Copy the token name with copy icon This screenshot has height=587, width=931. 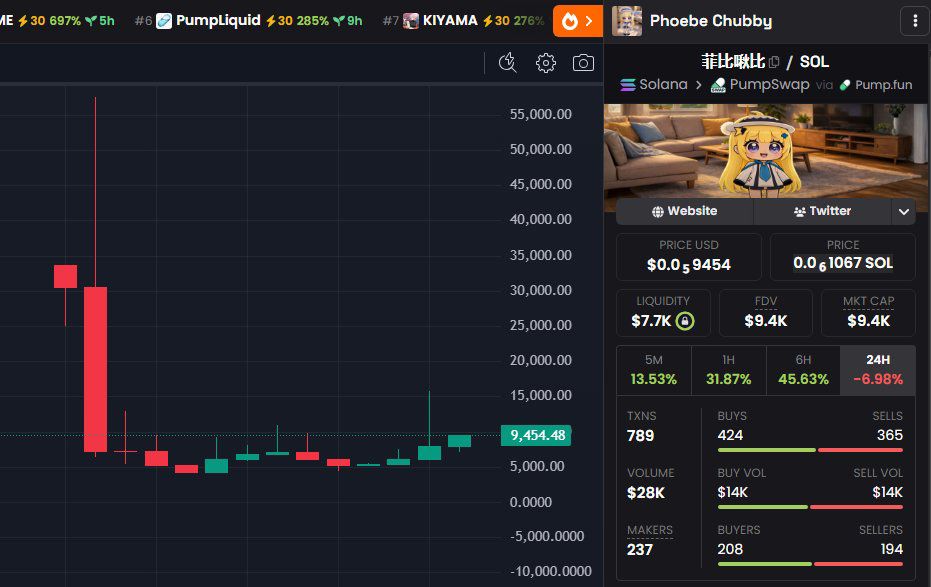click(774, 62)
